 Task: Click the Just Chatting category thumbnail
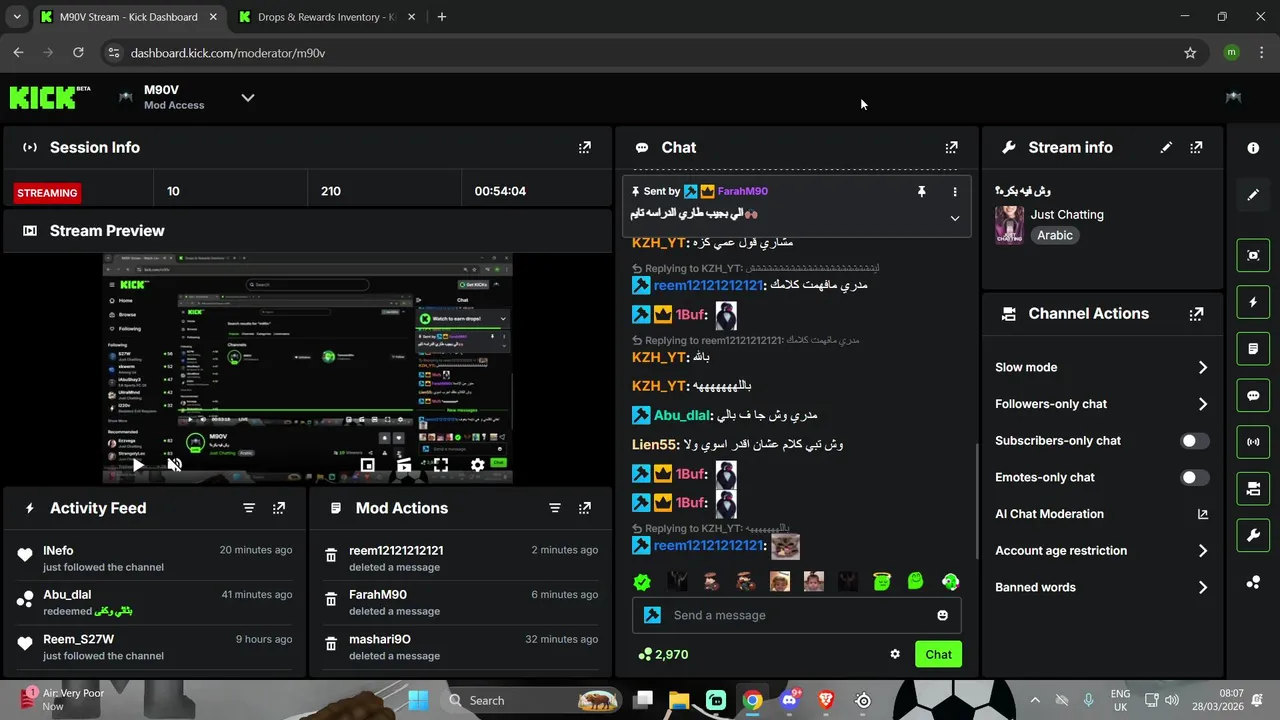tap(1009, 225)
